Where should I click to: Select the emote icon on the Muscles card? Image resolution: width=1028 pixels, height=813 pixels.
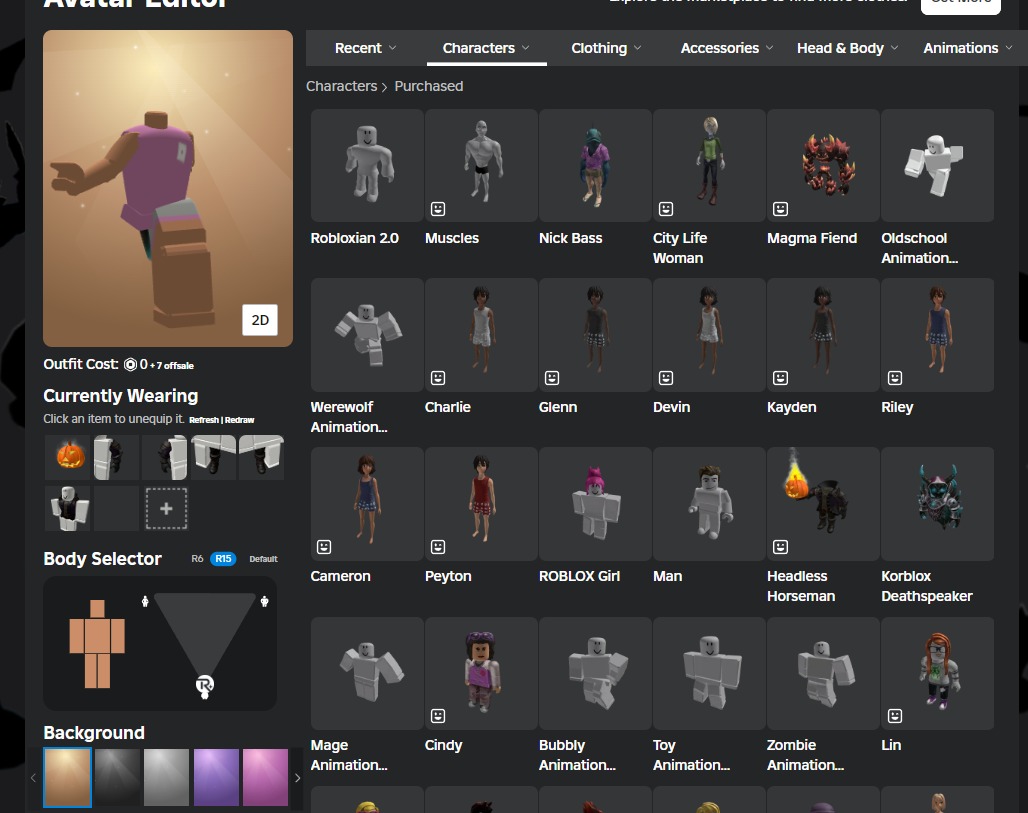[438, 209]
